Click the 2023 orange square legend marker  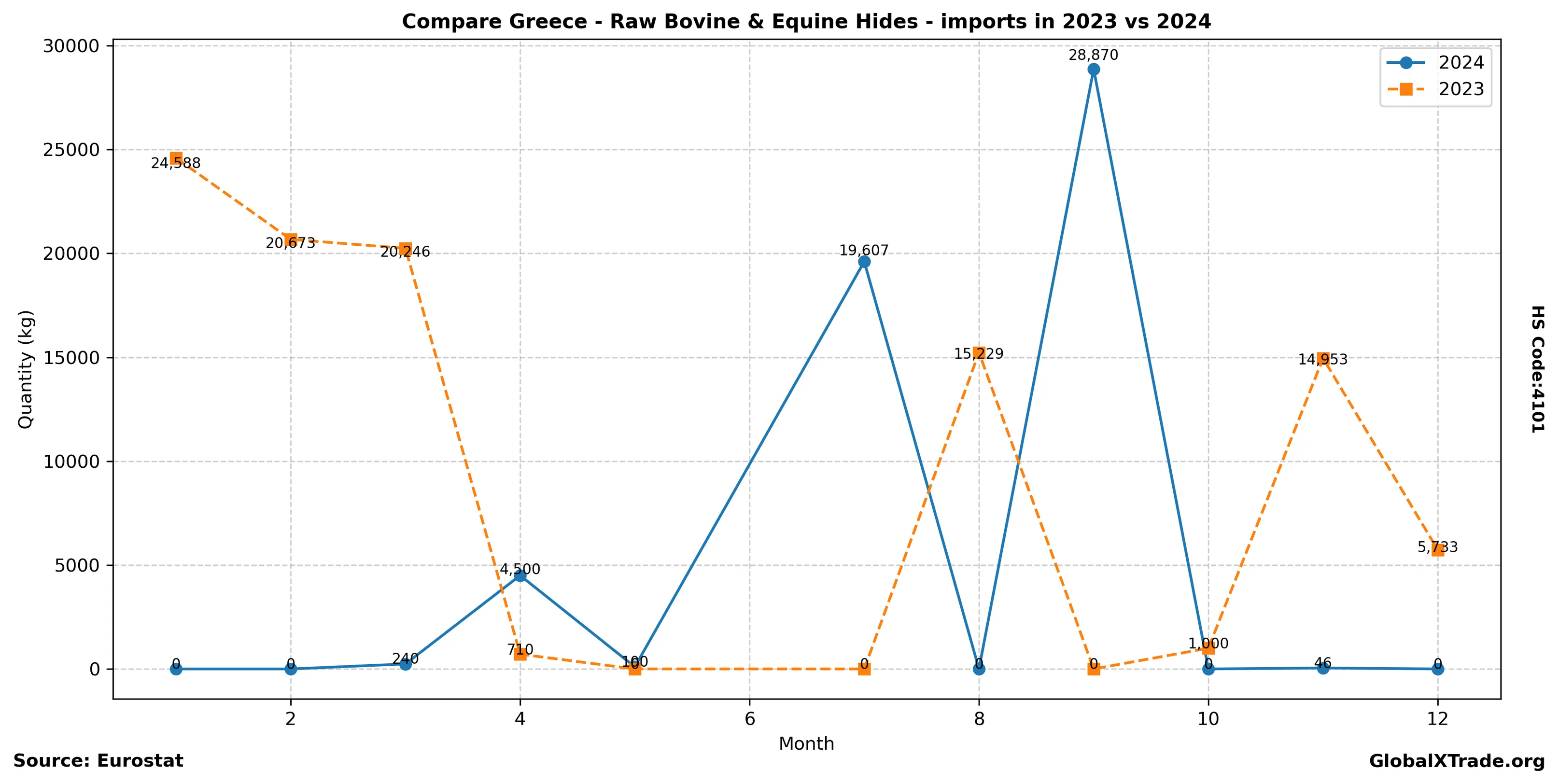coord(1406,89)
